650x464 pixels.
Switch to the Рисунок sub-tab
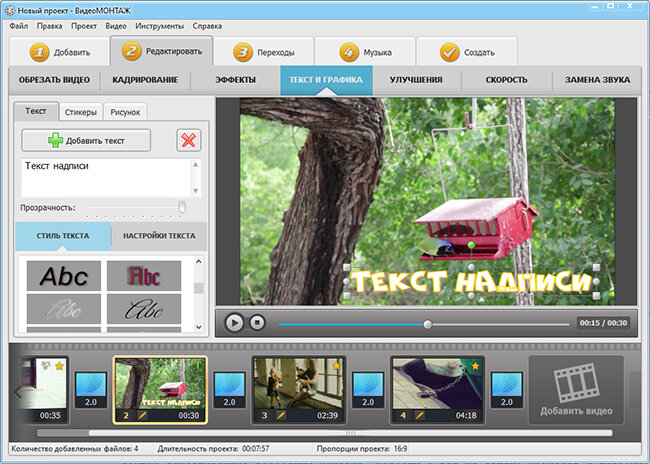coord(125,112)
